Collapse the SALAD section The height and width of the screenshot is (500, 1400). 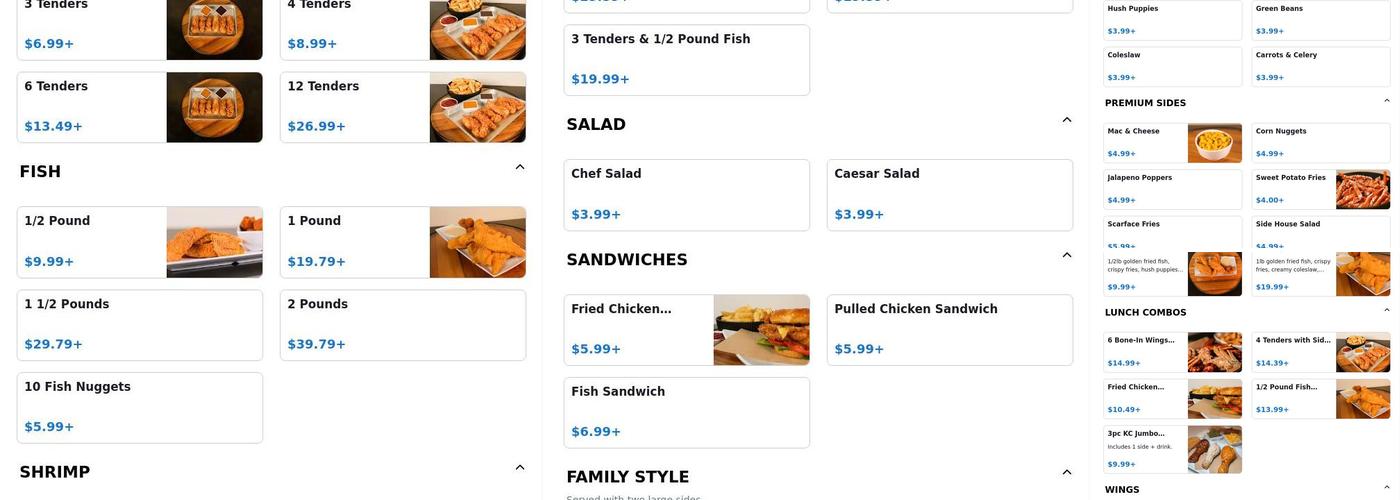(x=1067, y=120)
